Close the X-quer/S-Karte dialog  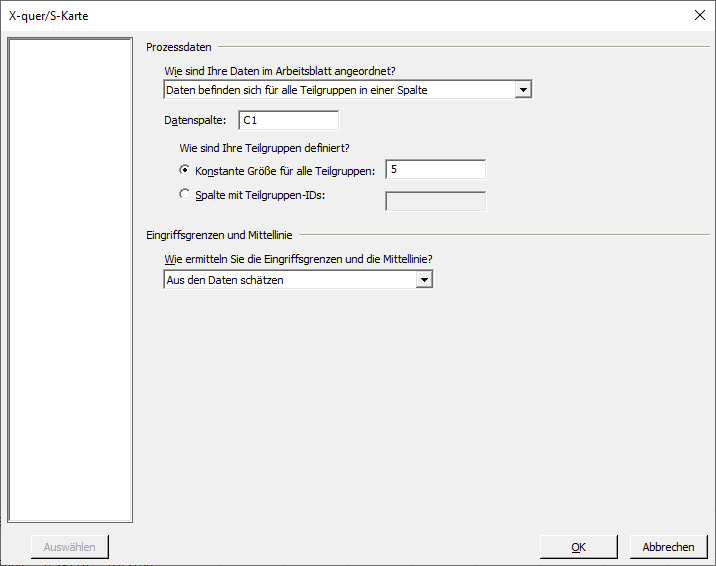700,16
